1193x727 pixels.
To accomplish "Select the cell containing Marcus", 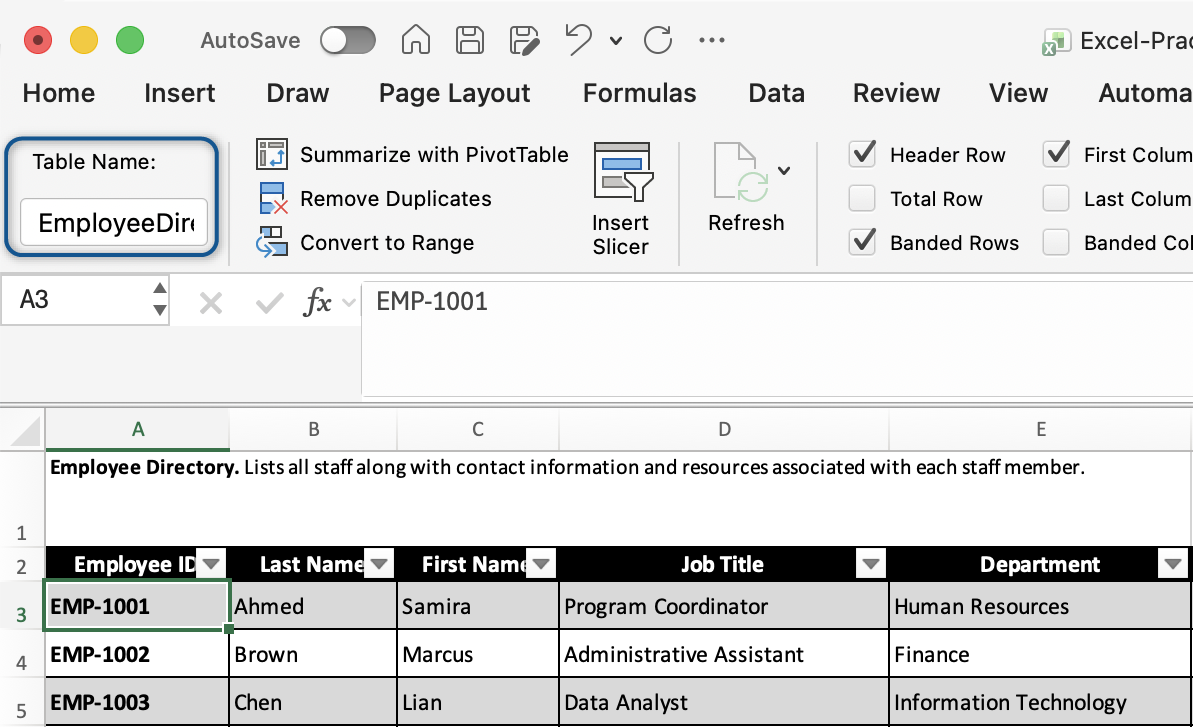I will pyautogui.click(x=478, y=654).
